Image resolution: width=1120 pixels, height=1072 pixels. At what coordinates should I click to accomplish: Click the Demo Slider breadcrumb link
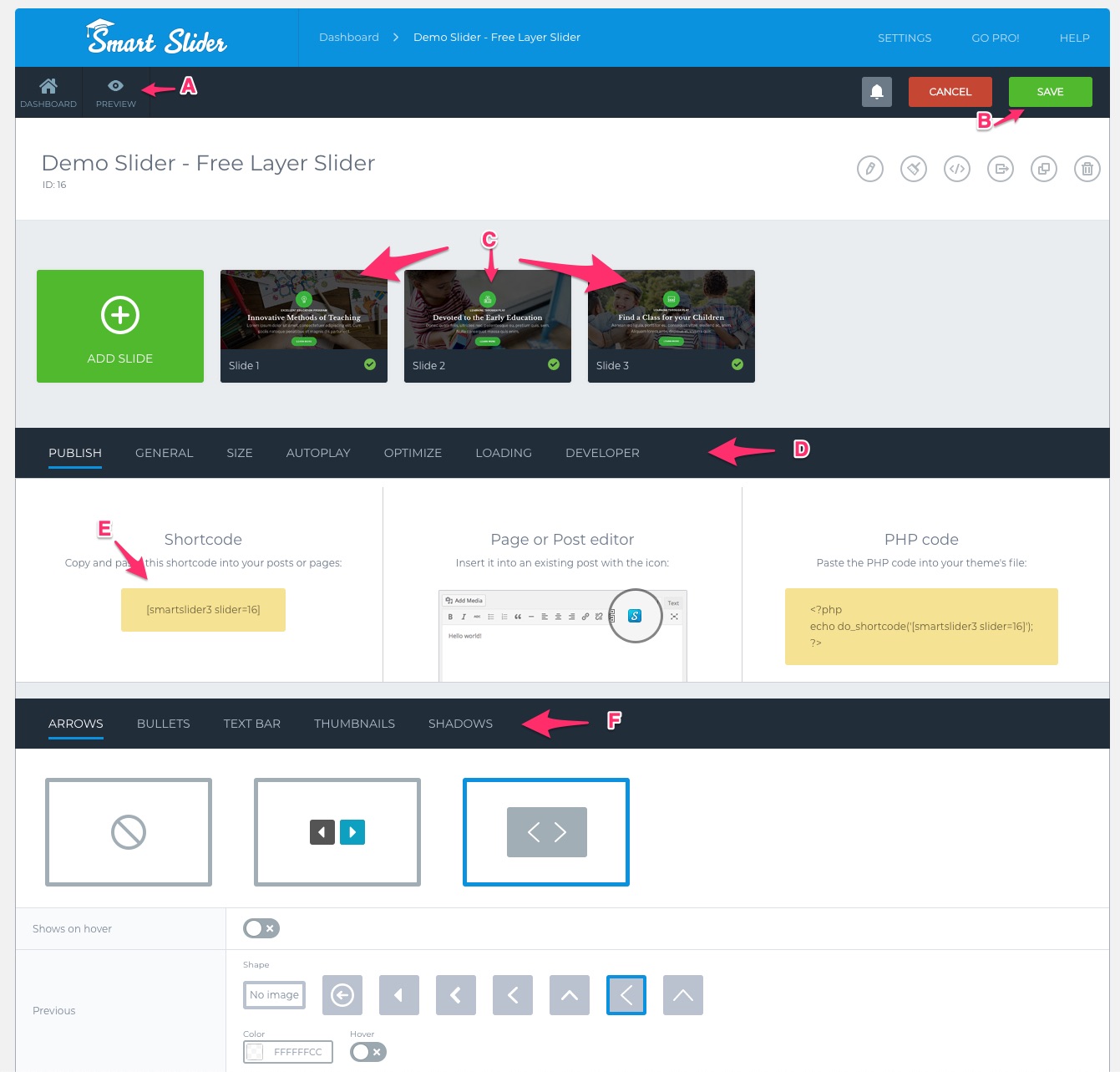point(497,37)
